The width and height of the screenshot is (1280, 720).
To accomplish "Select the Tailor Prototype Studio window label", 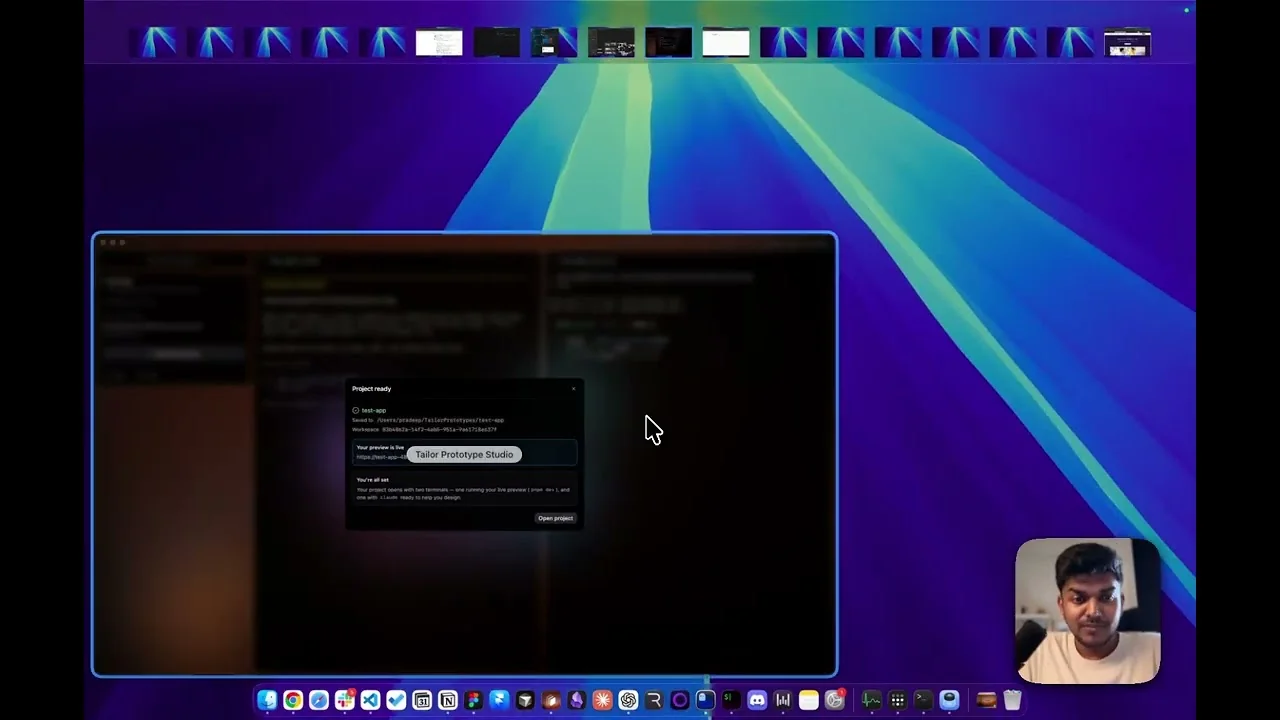I will [464, 454].
